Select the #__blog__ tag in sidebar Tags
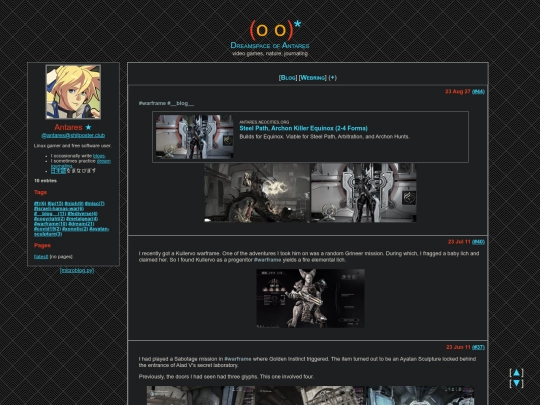Screen dimensions: 540x405 pyautogui.click(x=50, y=214)
